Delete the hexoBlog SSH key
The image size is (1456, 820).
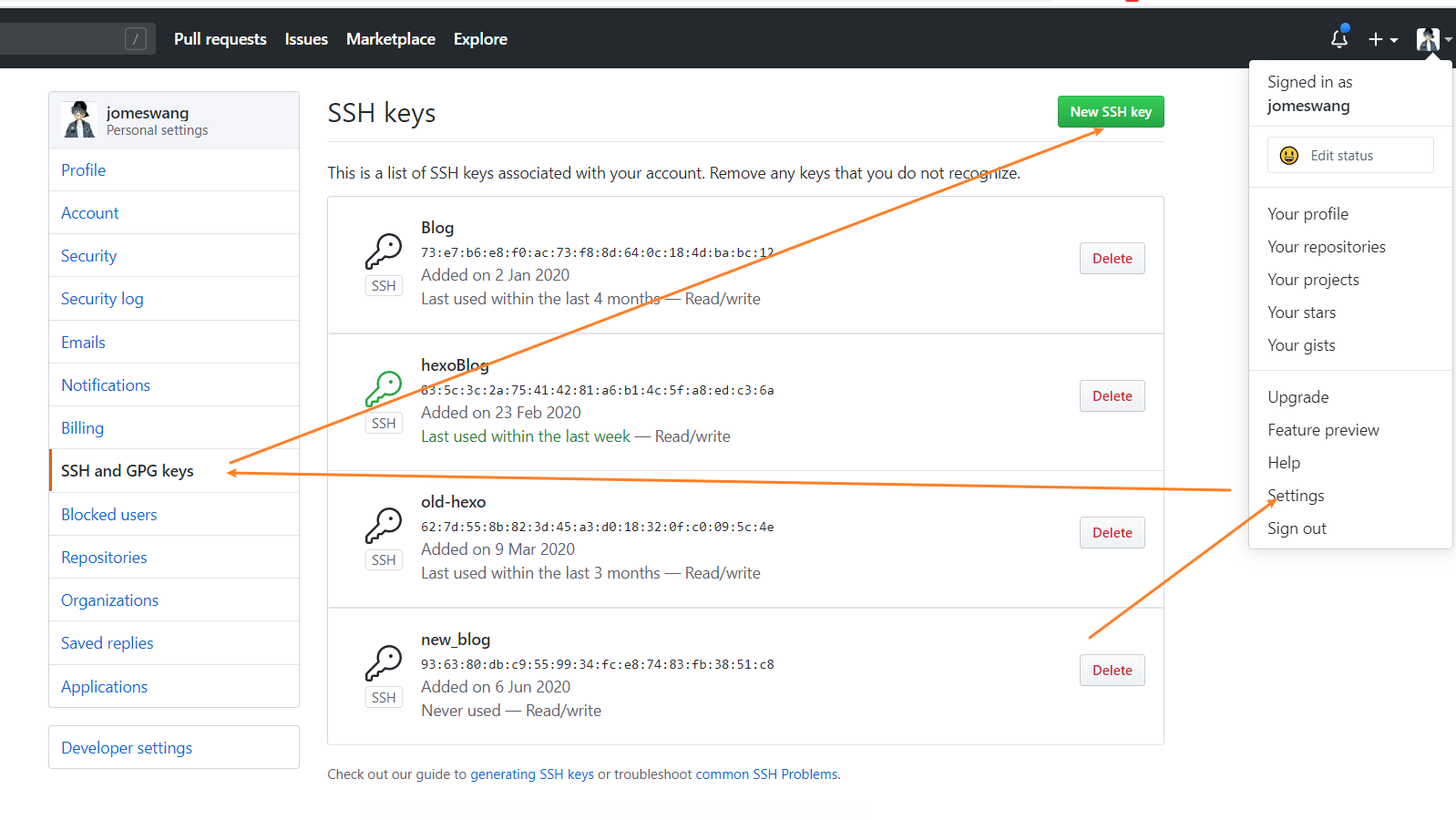(1113, 396)
